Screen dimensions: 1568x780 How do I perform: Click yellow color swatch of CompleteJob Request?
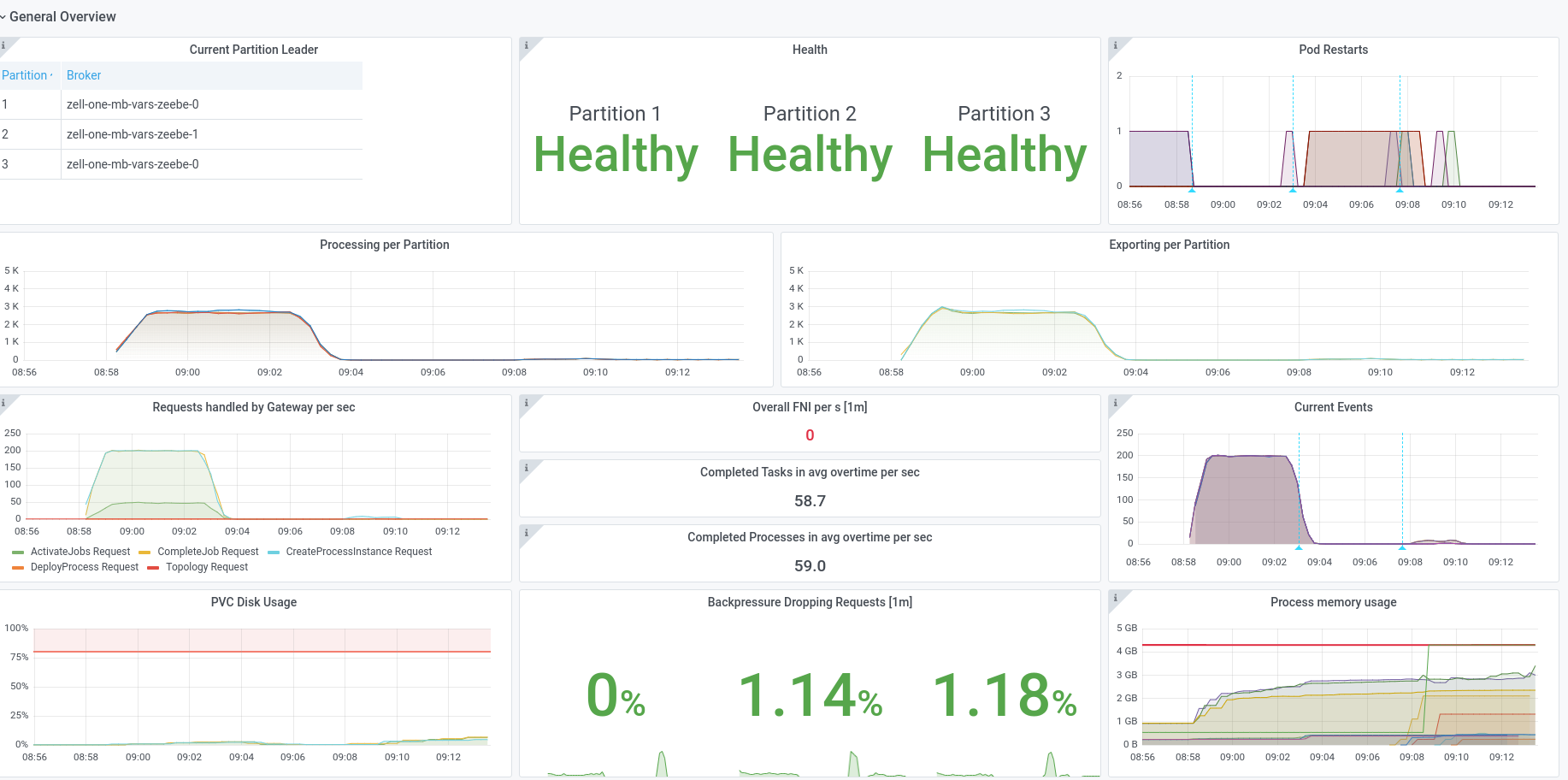[x=144, y=552]
